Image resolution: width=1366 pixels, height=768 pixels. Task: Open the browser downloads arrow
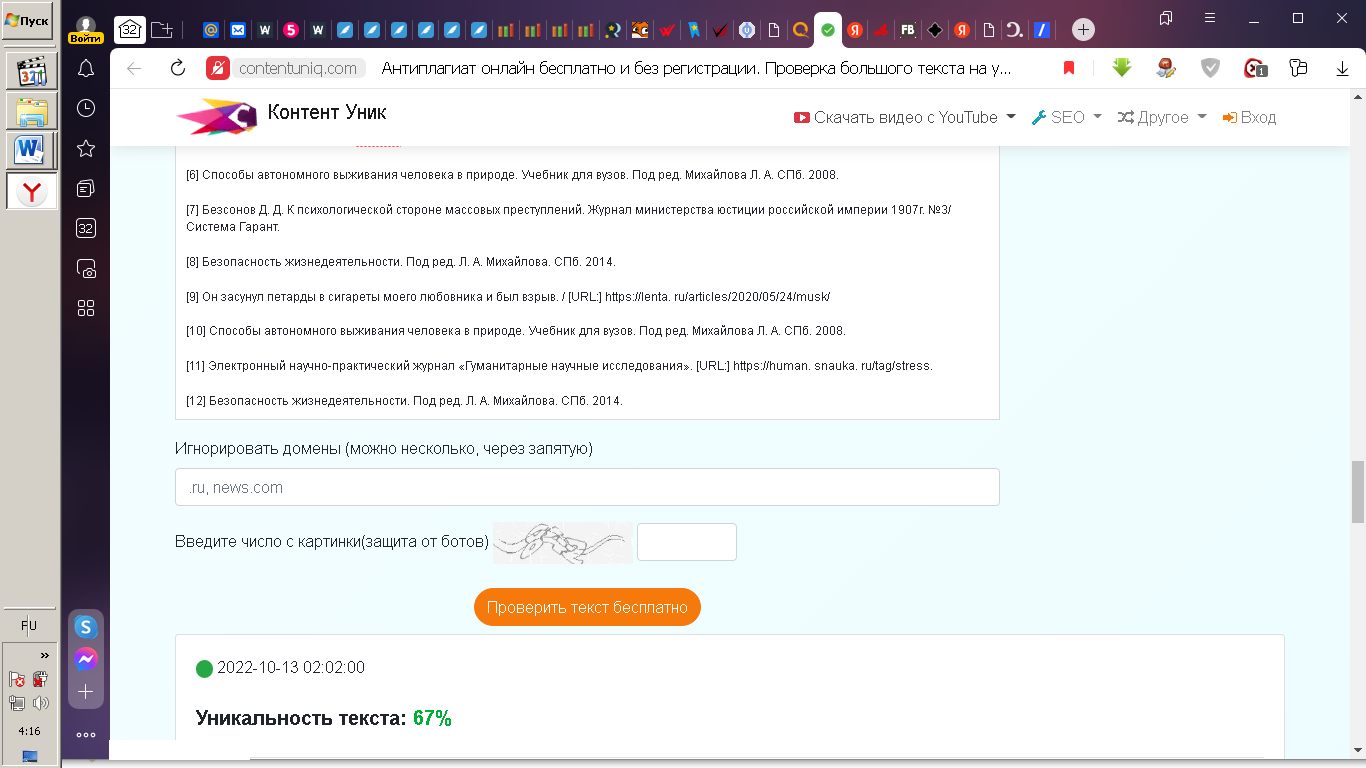1343,68
